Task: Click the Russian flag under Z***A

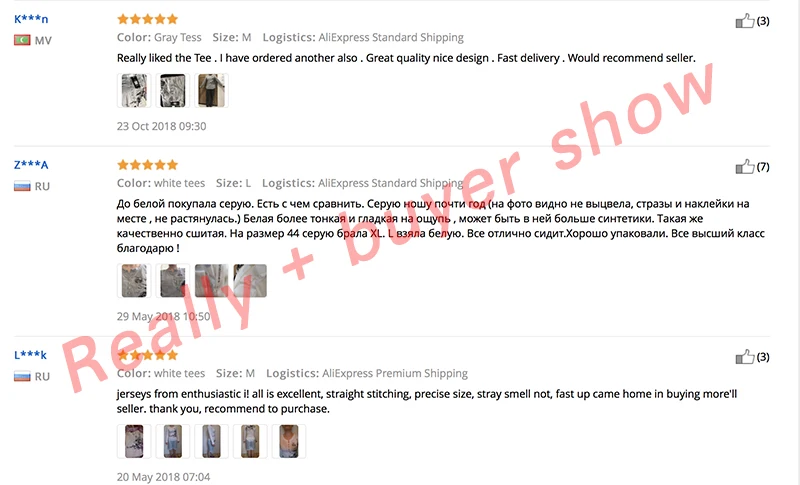Action: 22,186
